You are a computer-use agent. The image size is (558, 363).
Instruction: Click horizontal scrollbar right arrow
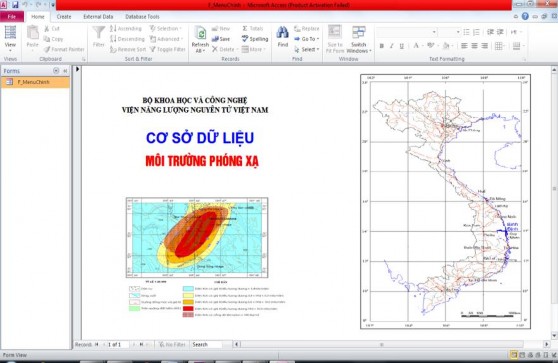pyautogui.click(x=547, y=344)
